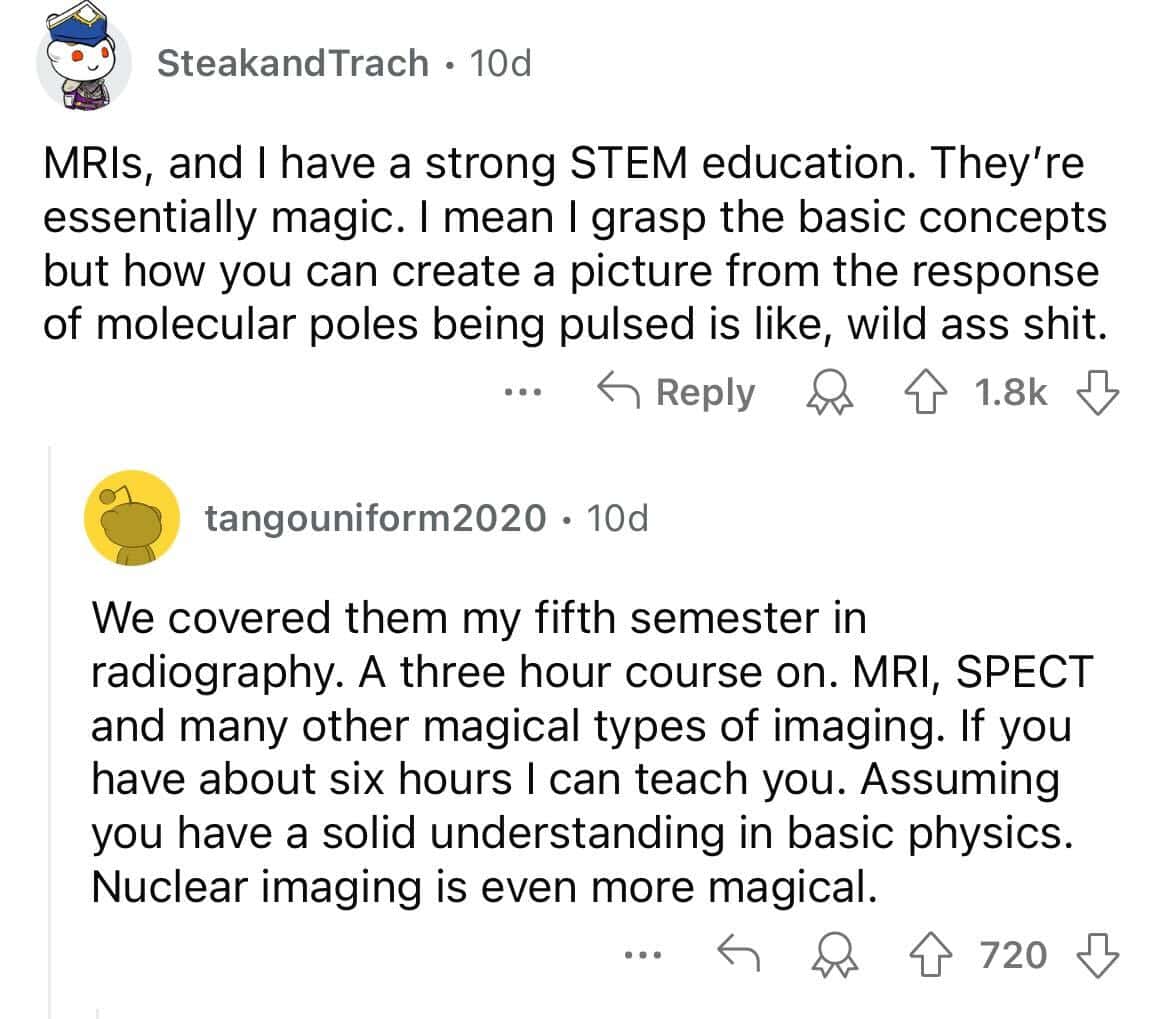Tap the 720 vote score
This screenshot has height=1019, width=1170.
pos(1014,955)
